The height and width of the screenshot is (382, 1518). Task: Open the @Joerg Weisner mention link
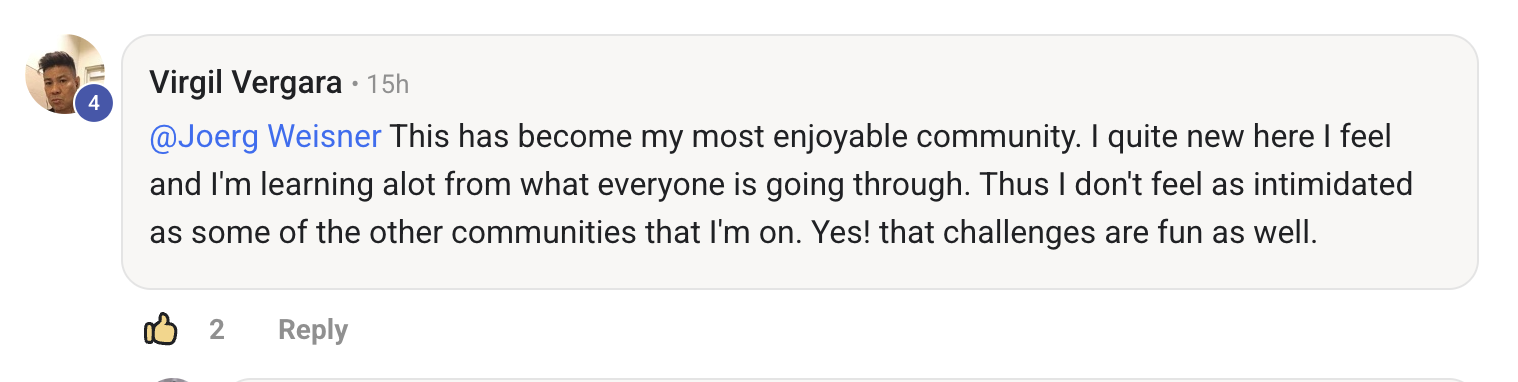coord(265,136)
